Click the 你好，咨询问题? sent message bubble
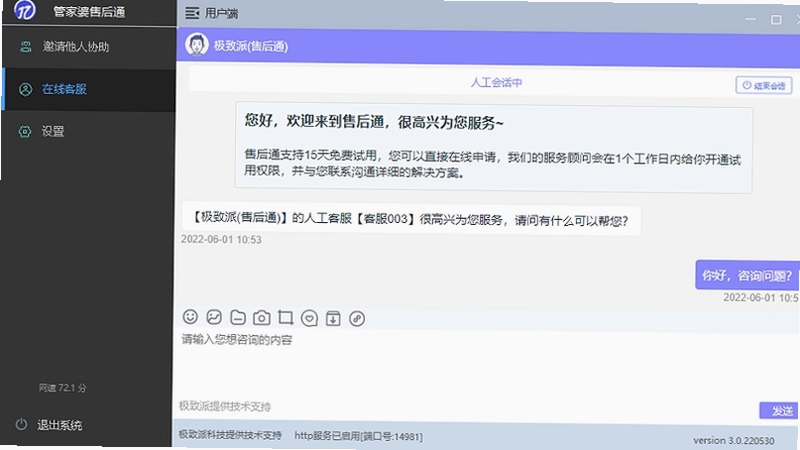This screenshot has width=800, height=450. (x=747, y=276)
